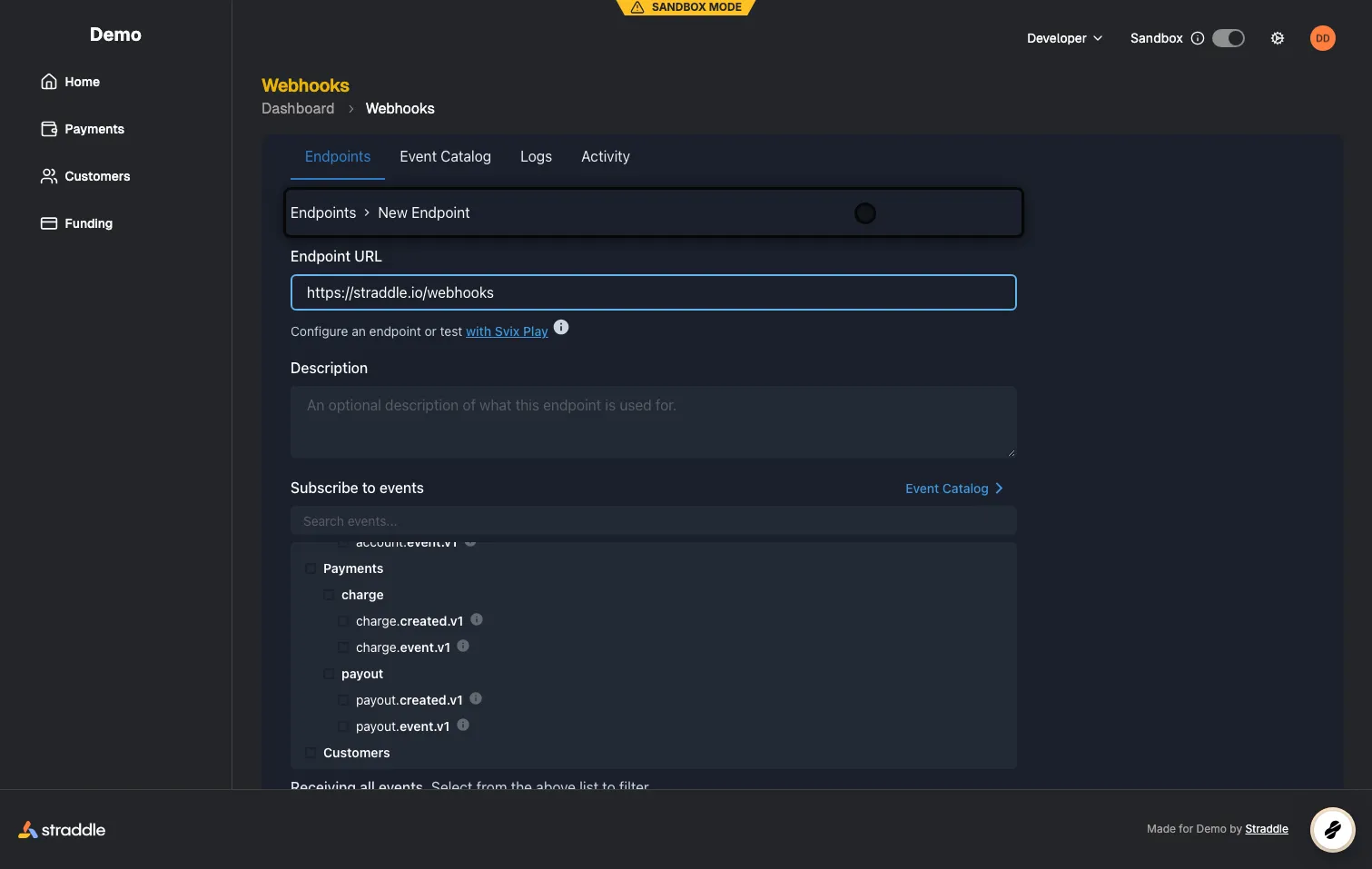Go back to Endpoints in the breadcrumb
This screenshot has width=1372, height=869.
coord(323,212)
